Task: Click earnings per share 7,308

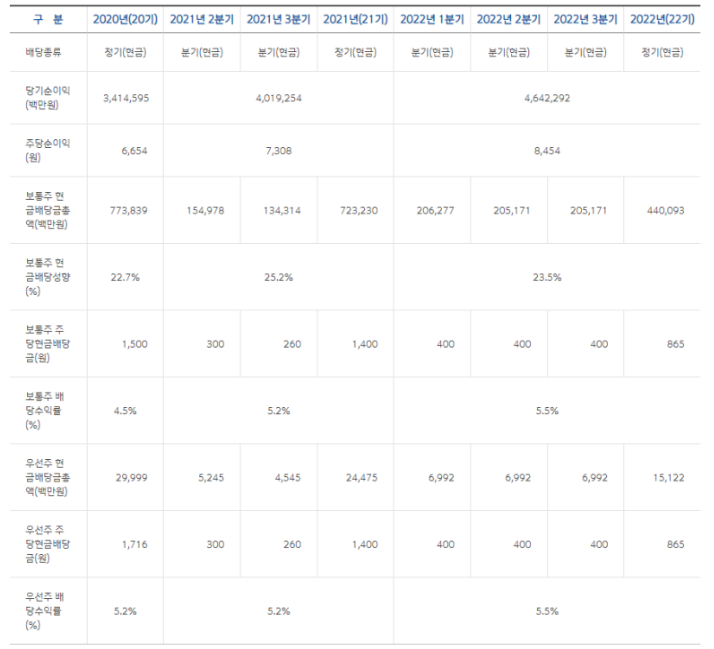Action: point(279,151)
